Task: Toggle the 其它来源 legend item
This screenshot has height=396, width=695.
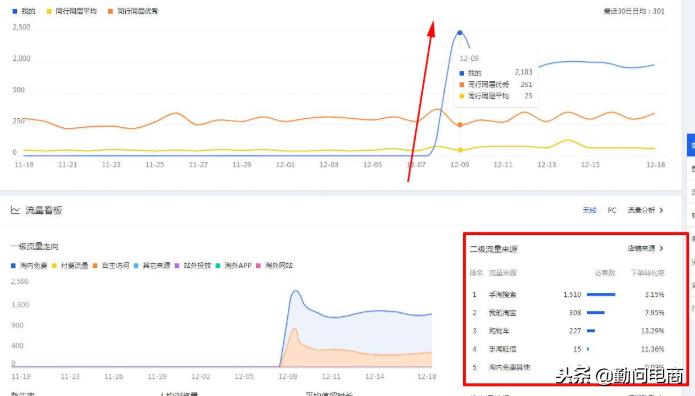Action: (x=152, y=266)
